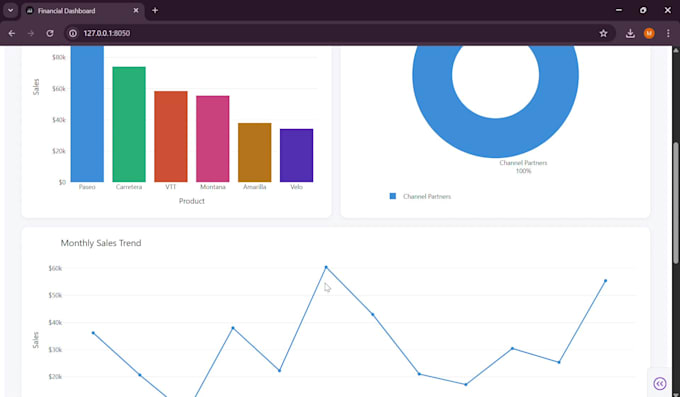Open a new tab with plus button
Screen dimensions: 680x397
tap(155, 10)
